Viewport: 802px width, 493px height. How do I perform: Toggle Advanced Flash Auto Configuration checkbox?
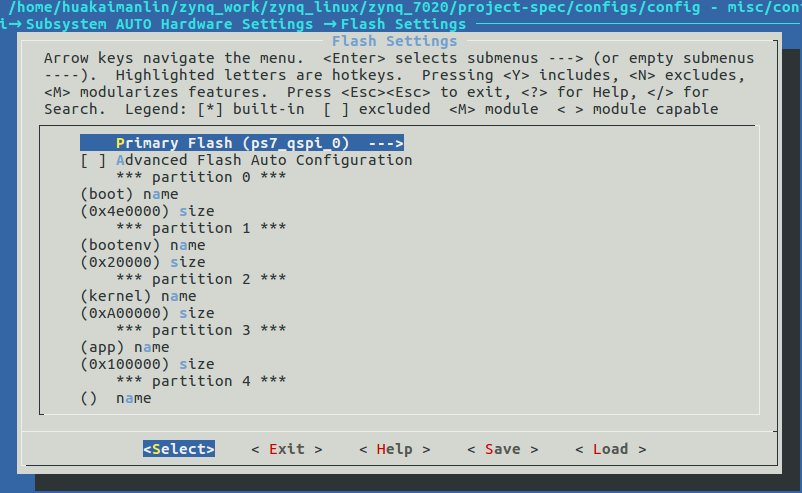click(93, 161)
